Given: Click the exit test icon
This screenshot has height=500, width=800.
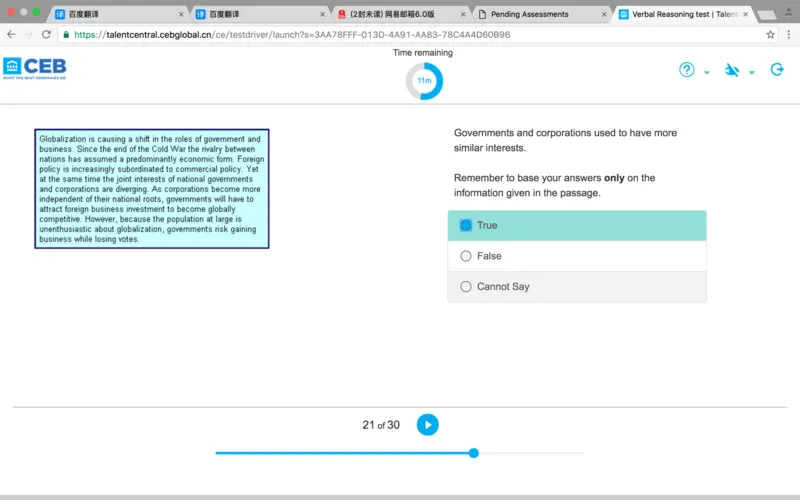Looking at the screenshot, I should pos(777,70).
